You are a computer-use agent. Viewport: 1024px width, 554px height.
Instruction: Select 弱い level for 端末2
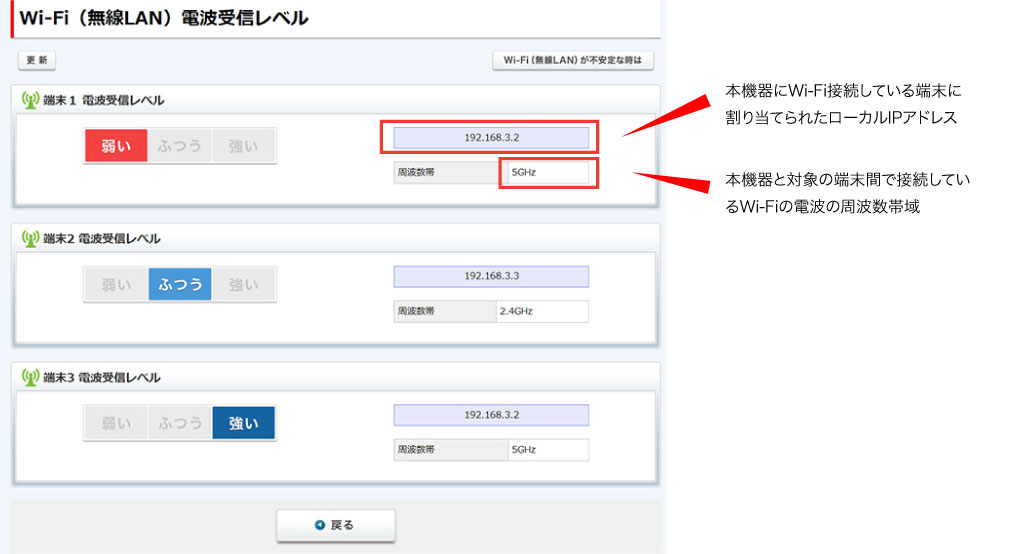[x=116, y=284]
